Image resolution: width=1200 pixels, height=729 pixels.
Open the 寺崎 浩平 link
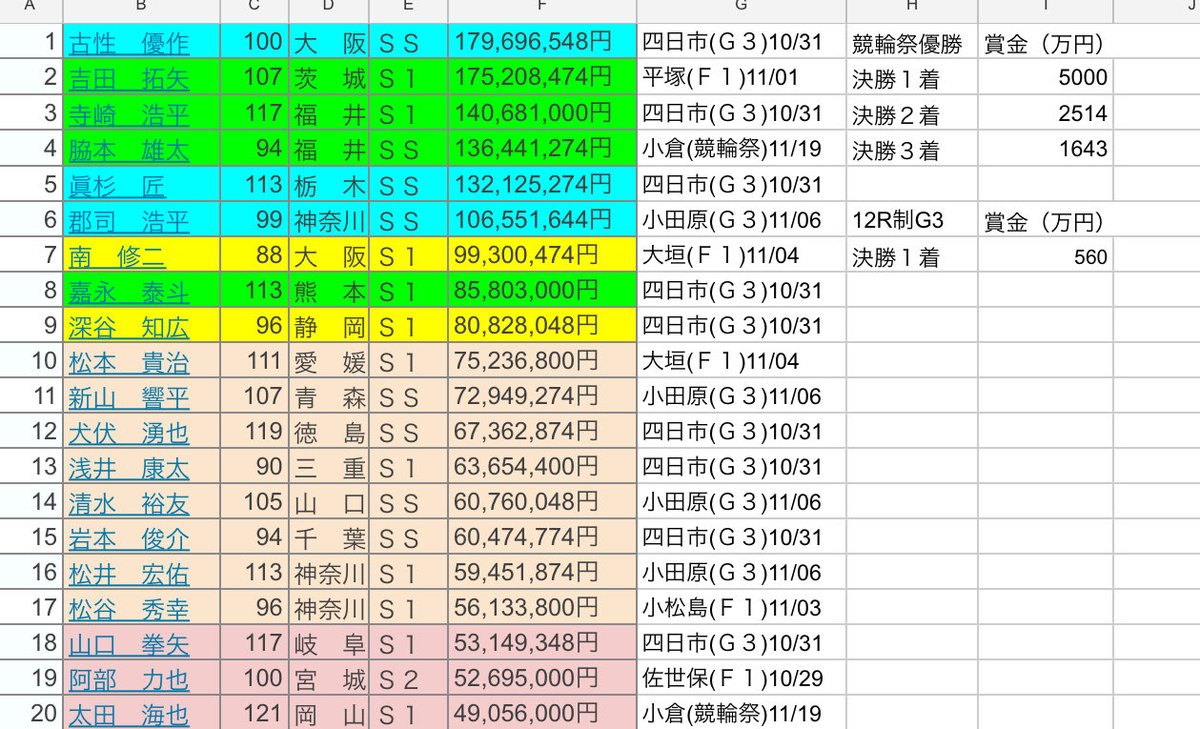click(x=128, y=114)
